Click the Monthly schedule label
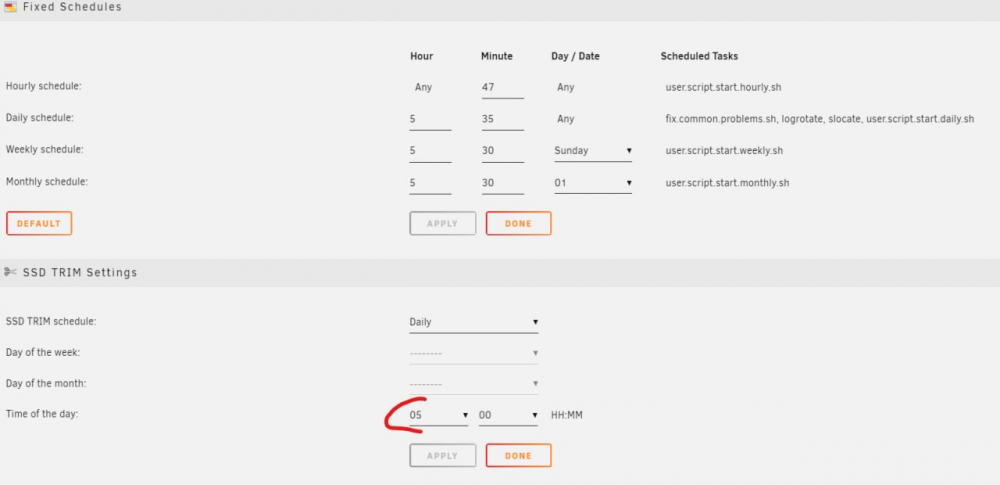Screen dimensions: 1000x485 [x=47, y=182]
